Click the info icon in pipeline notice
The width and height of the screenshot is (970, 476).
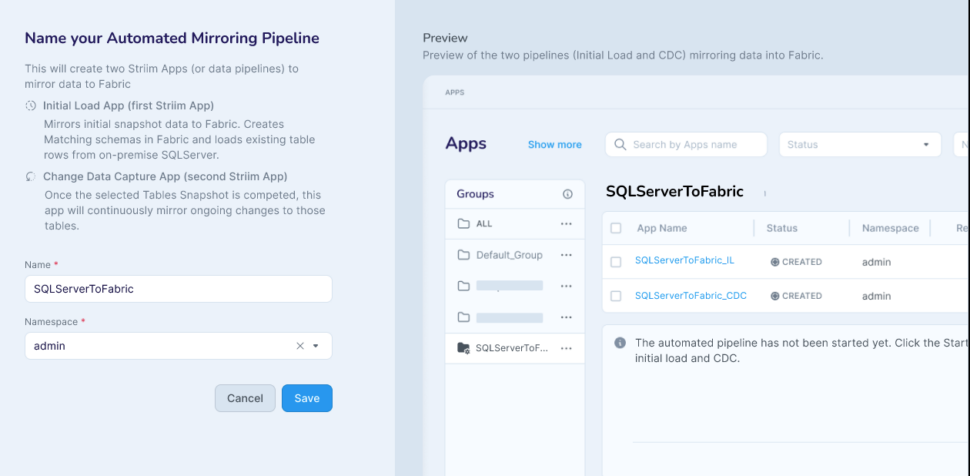click(x=620, y=343)
